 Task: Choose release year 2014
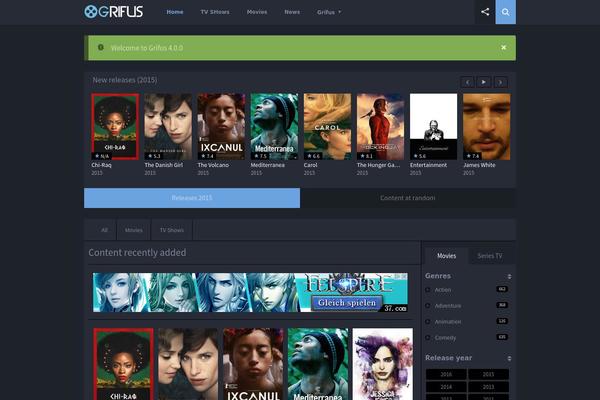[446, 387]
